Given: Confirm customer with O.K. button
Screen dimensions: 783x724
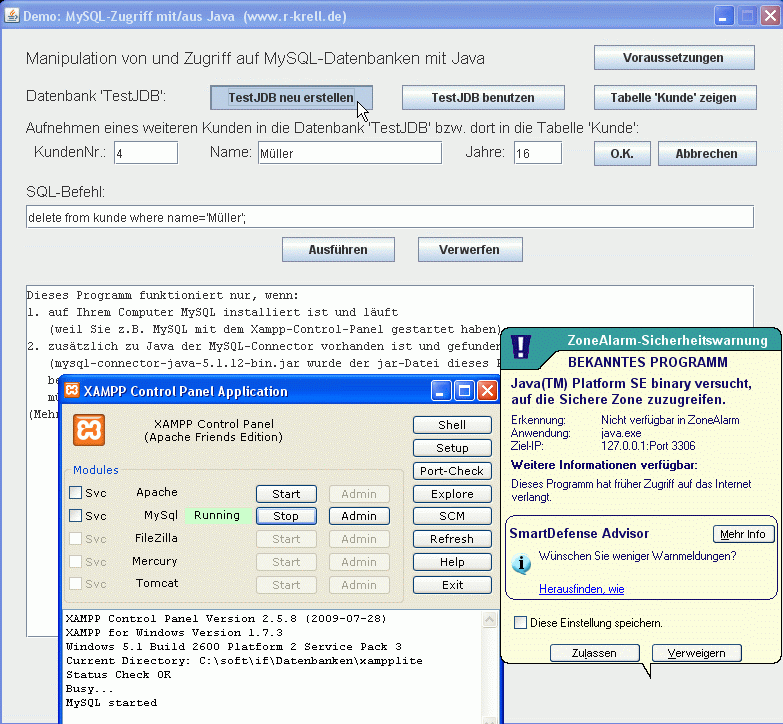Looking at the screenshot, I should click(x=622, y=153).
